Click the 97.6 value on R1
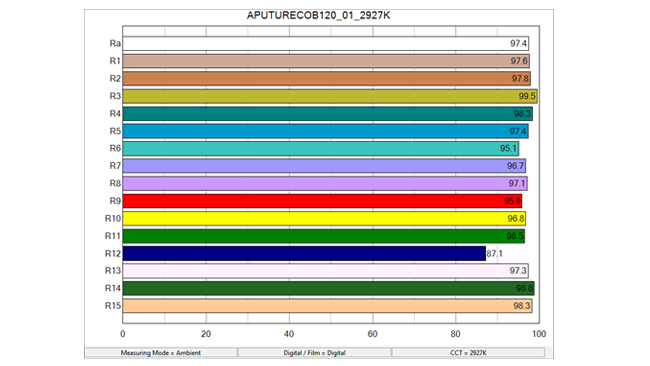 [519, 61]
